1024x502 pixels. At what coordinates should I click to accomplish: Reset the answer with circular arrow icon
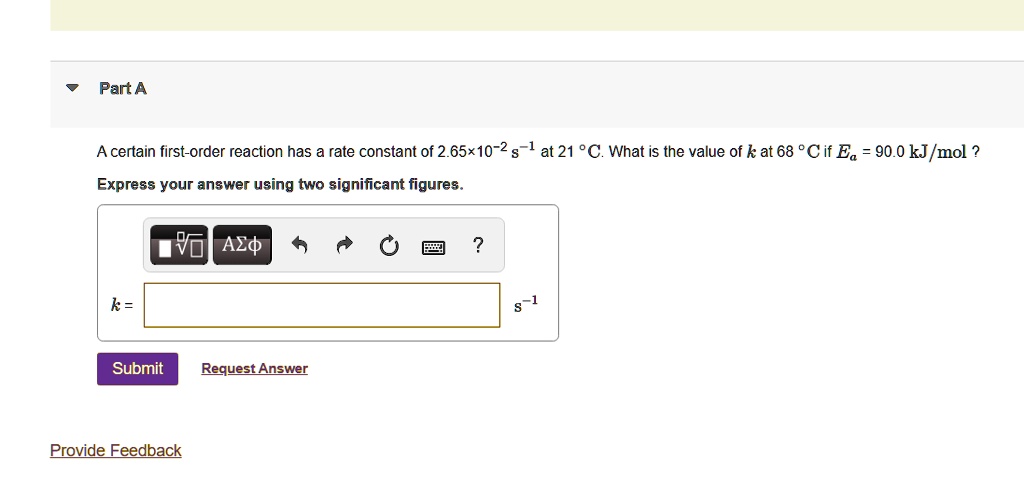tap(388, 245)
